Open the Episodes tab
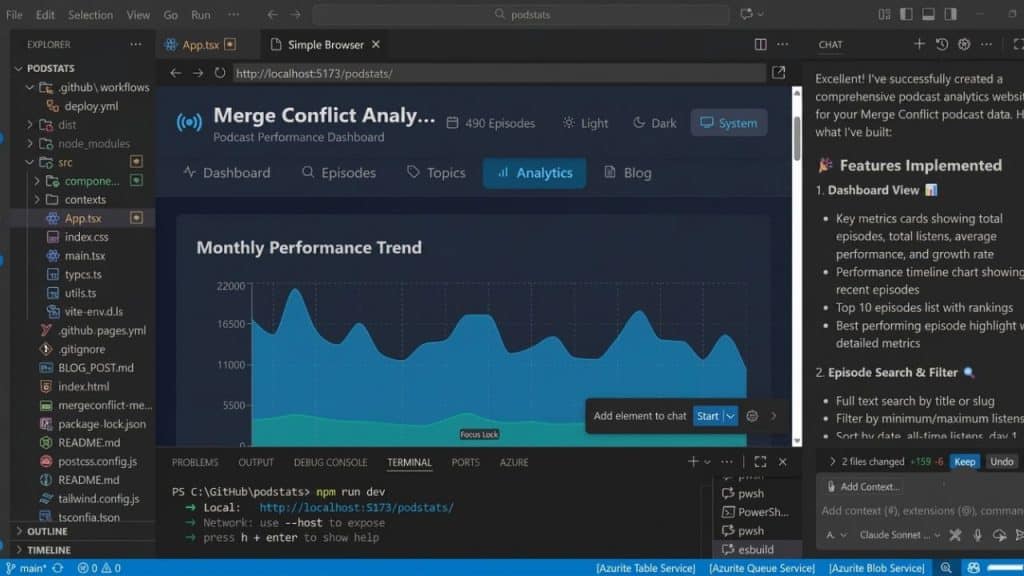The image size is (1024, 576). coord(339,173)
